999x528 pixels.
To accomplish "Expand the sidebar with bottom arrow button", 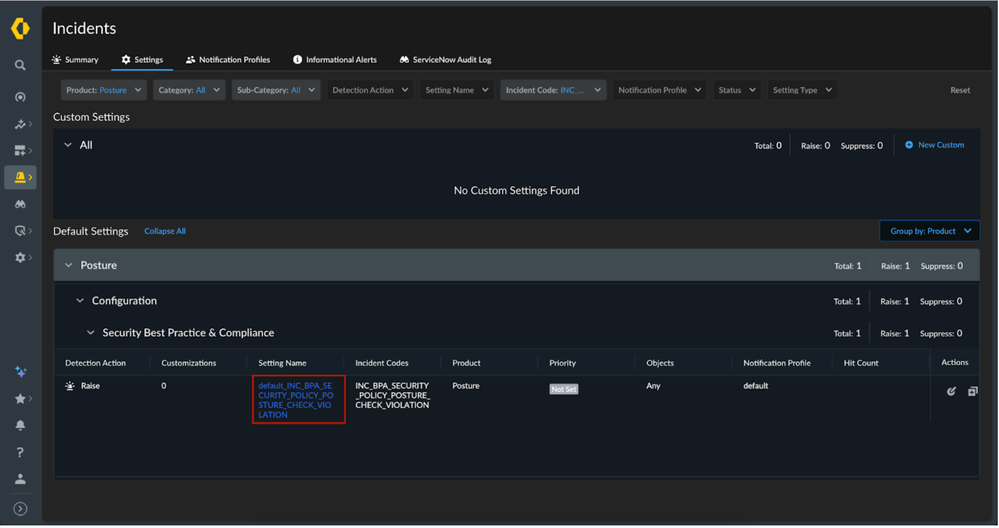I will click(x=20, y=509).
